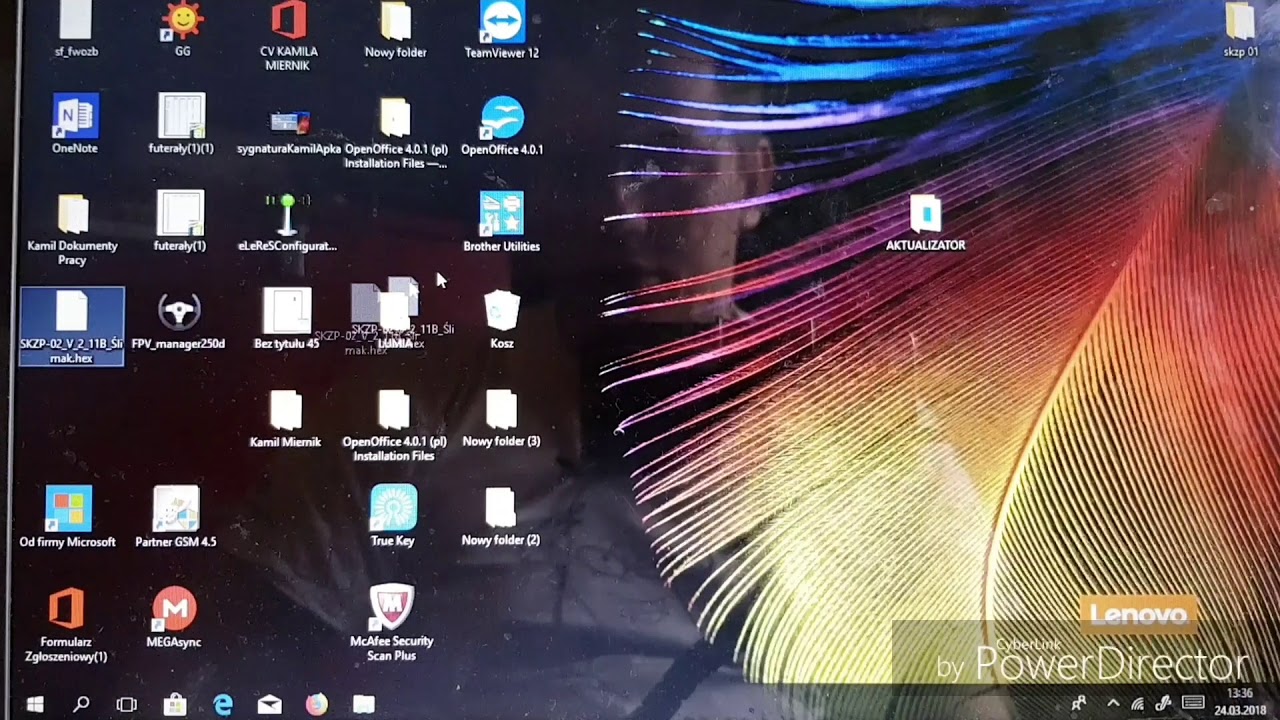Open the Brother Utilities shortcut
This screenshot has width=1280, height=720.
(x=501, y=222)
